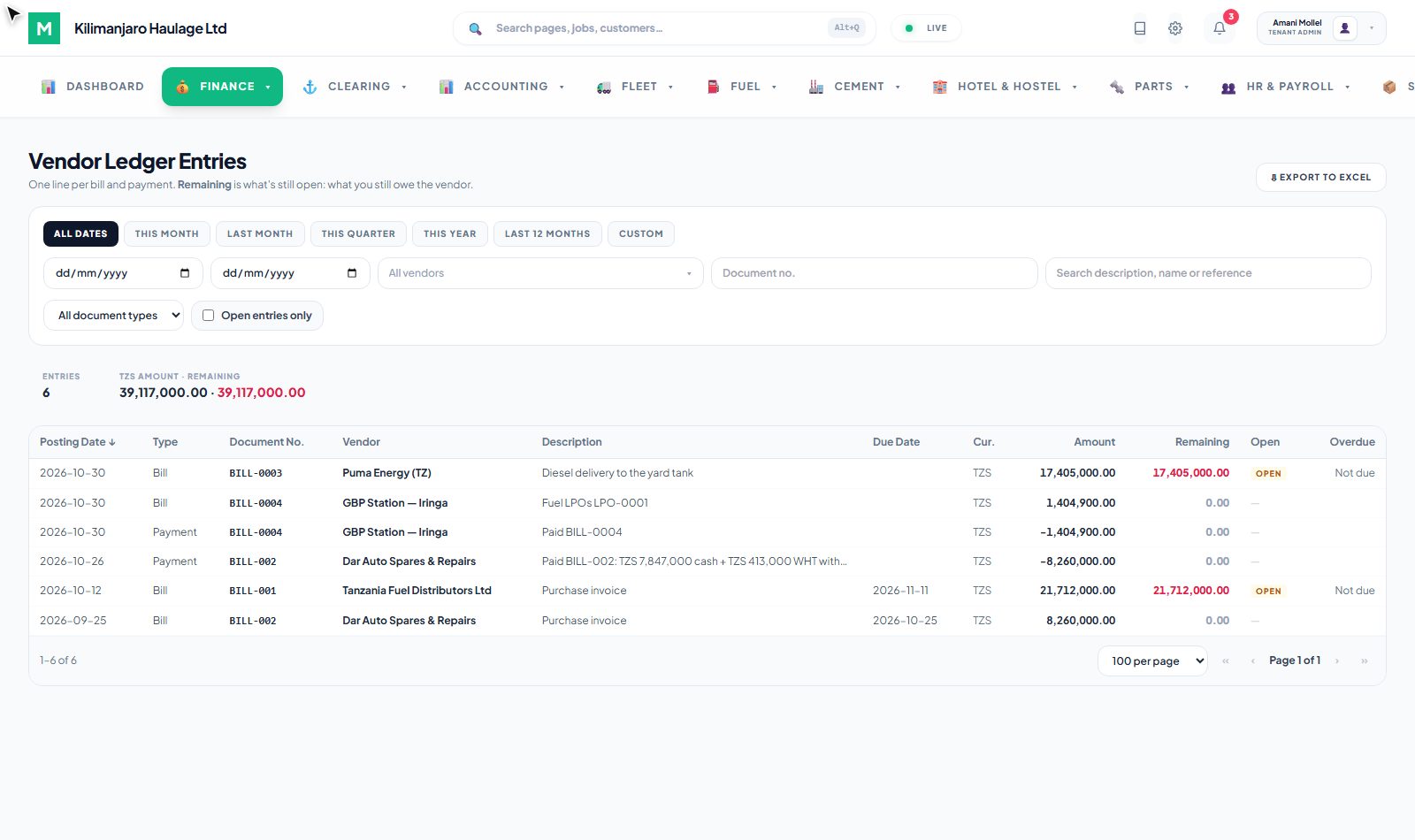
Task: Click the Clearing anchor icon
Action: pyautogui.click(x=310, y=87)
